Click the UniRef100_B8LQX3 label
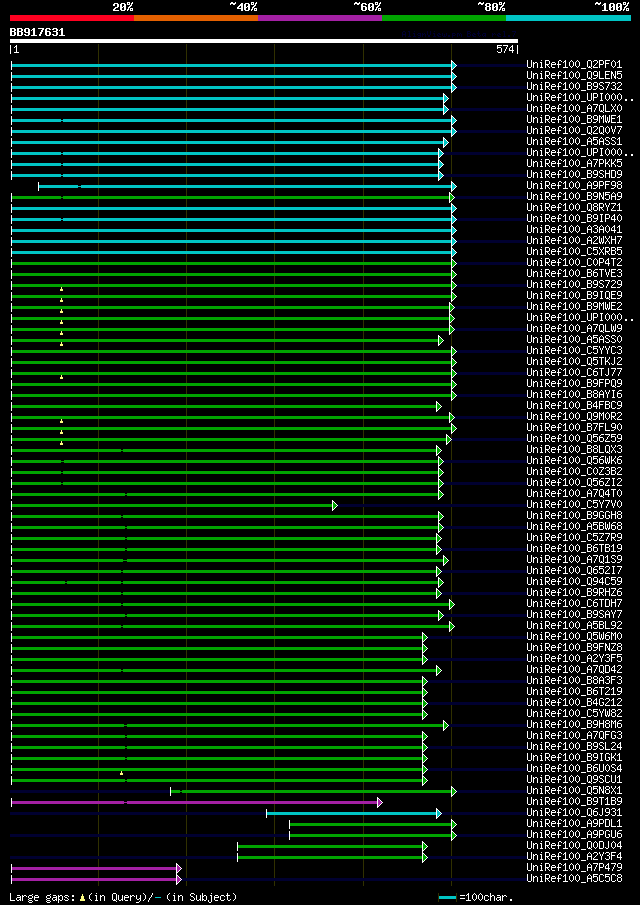The height and width of the screenshot is (905, 640). coord(574,450)
